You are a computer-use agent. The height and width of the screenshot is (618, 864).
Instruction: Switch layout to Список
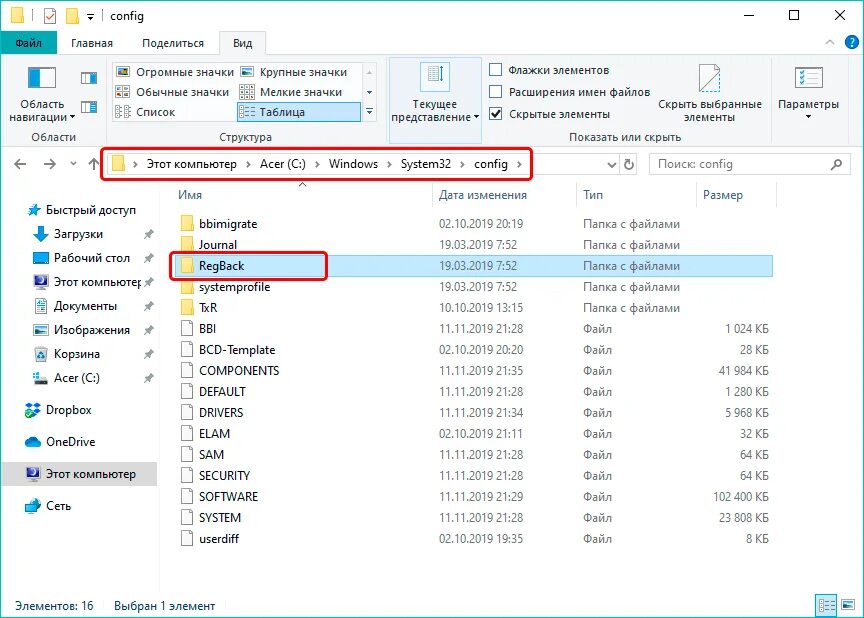pos(145,112)
